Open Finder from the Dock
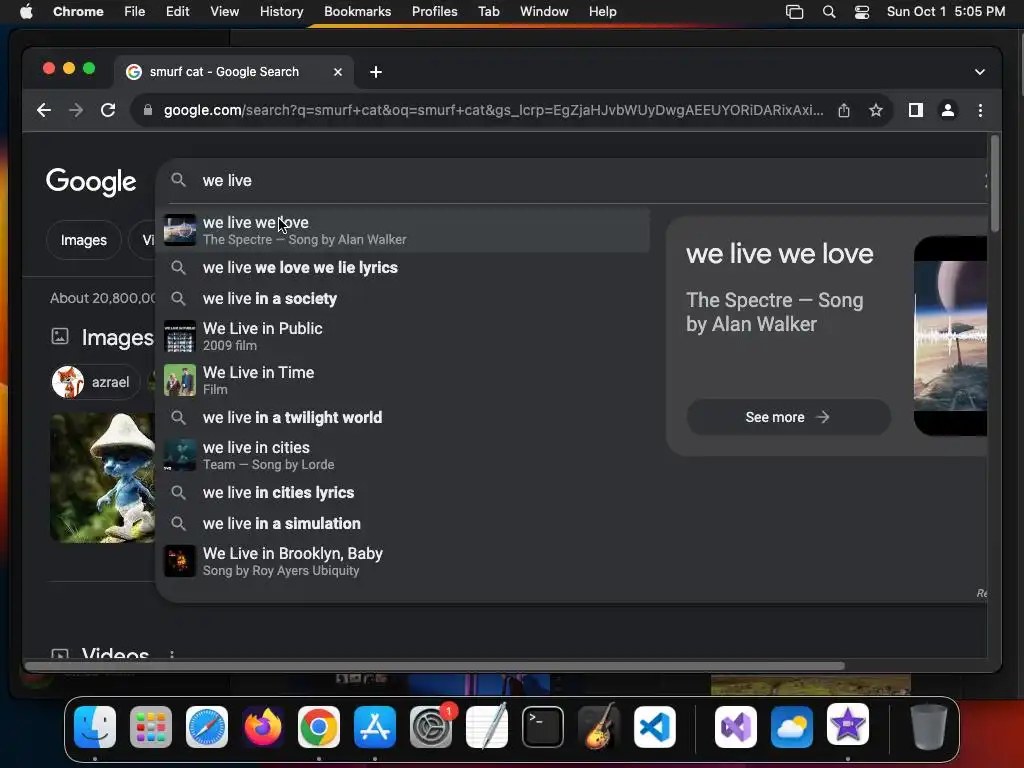The height and width of the screenshot is (768, 1024). [x=95, y=726]
